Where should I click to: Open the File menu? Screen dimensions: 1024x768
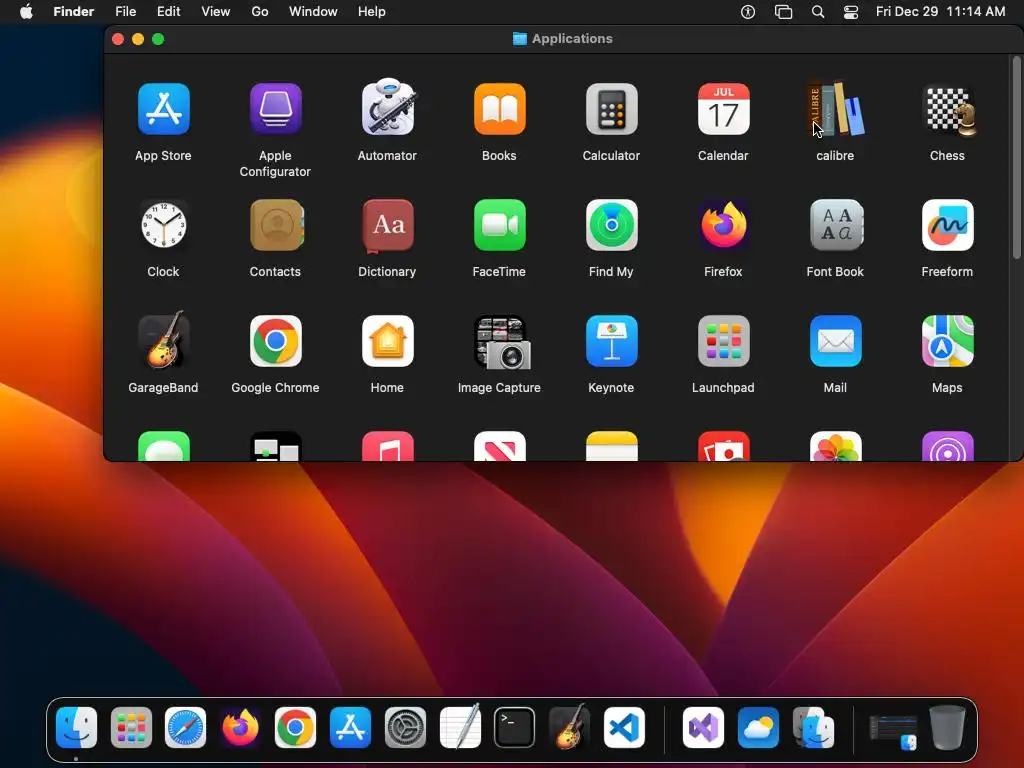[125, 11]
